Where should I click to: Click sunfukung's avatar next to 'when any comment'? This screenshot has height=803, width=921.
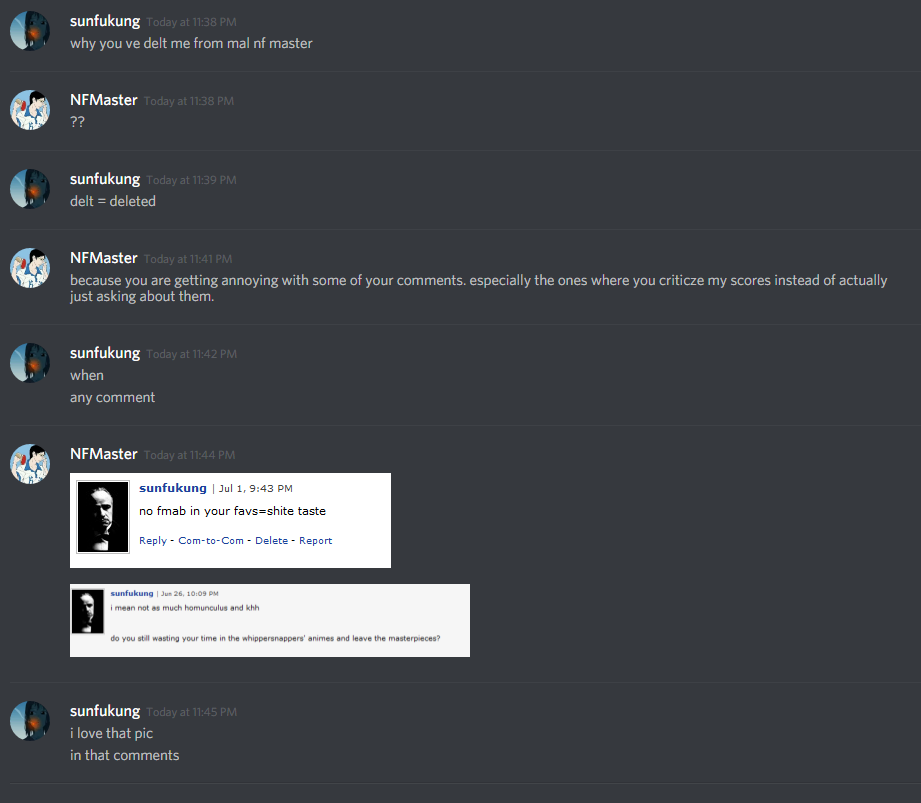[x=30, y=363]
